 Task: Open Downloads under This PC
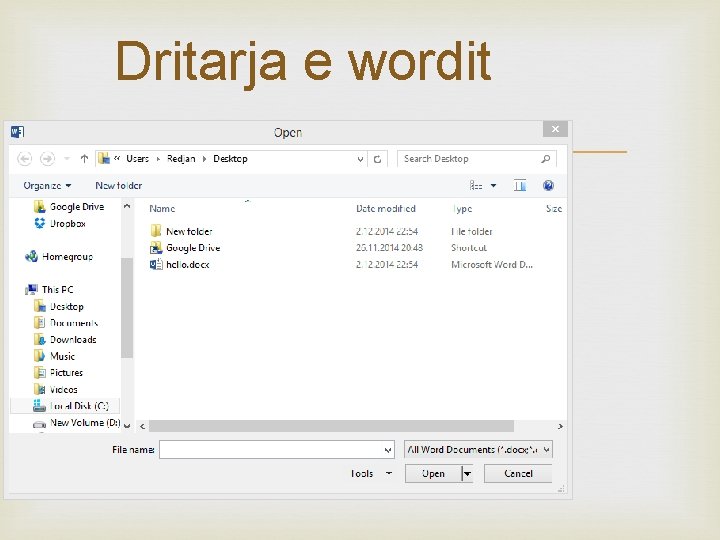65,339
